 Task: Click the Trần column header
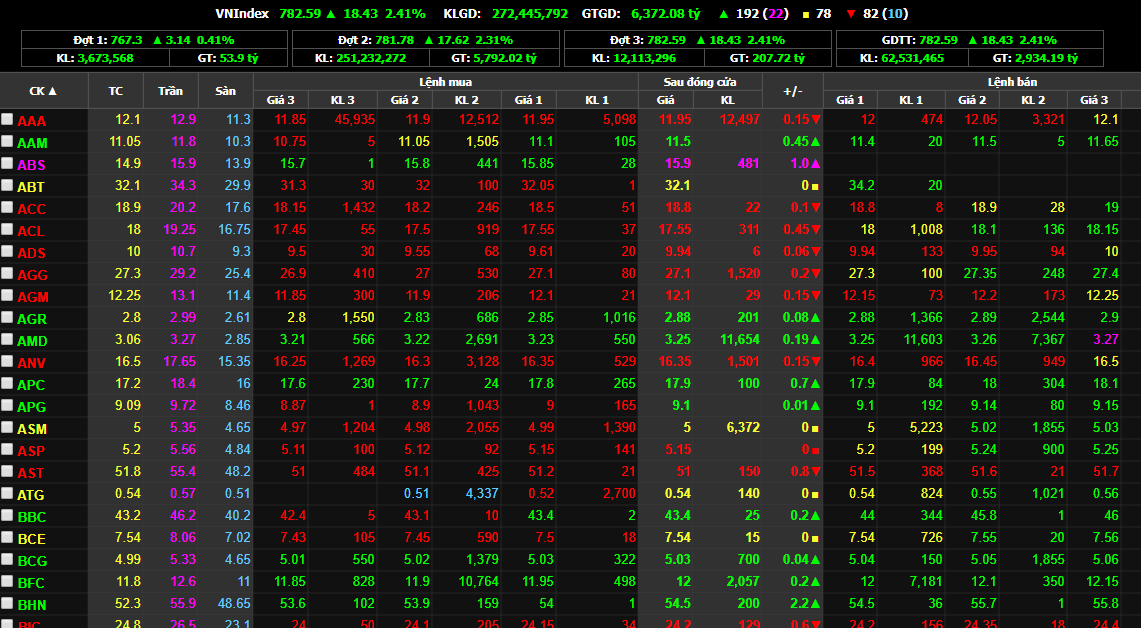click(x=170, y=91)
